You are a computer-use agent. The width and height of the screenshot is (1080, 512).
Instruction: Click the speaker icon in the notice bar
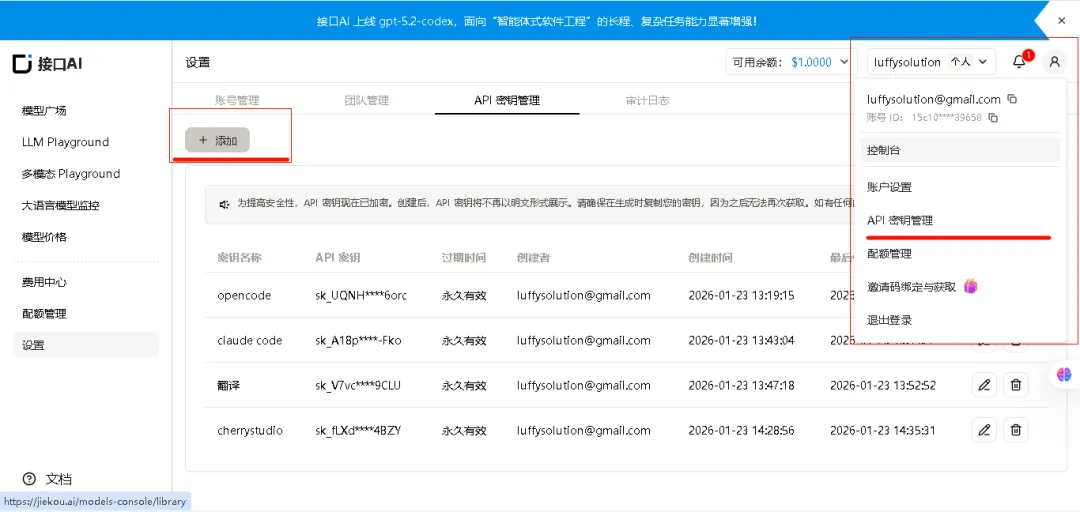coord(224,204)
